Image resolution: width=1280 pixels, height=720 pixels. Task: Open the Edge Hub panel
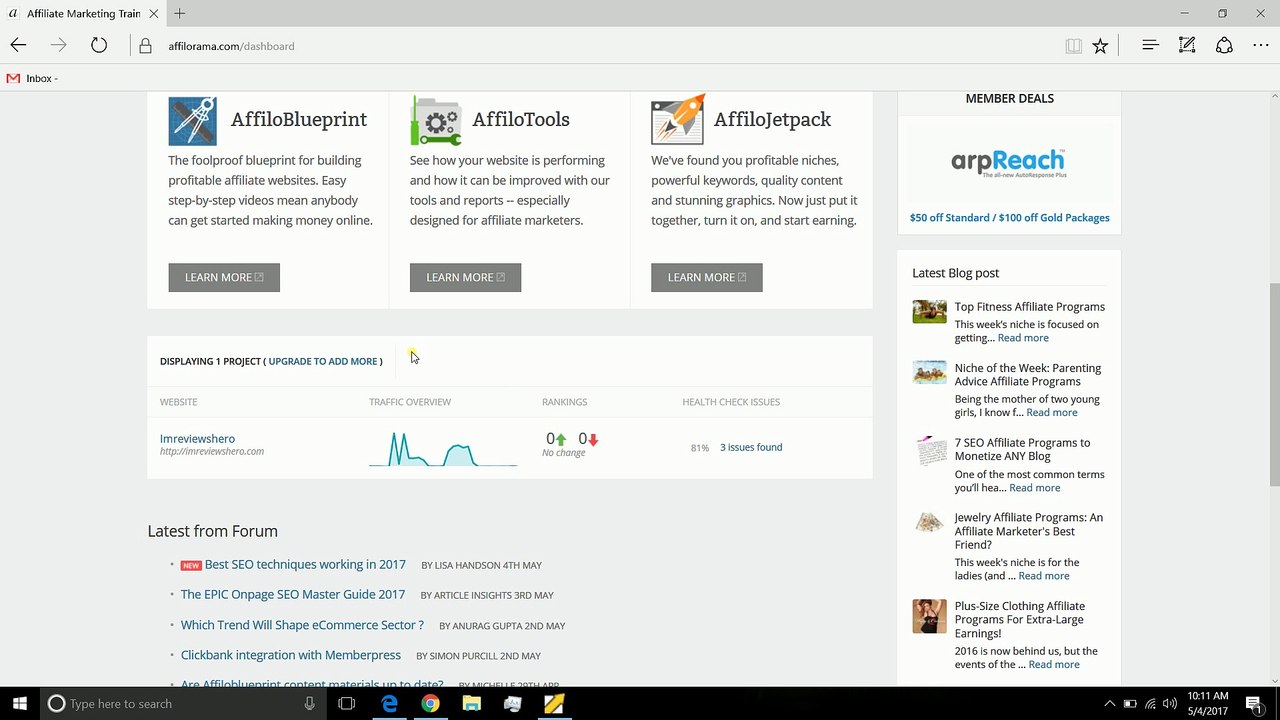pyautogui.click(x=1150, y=45)
